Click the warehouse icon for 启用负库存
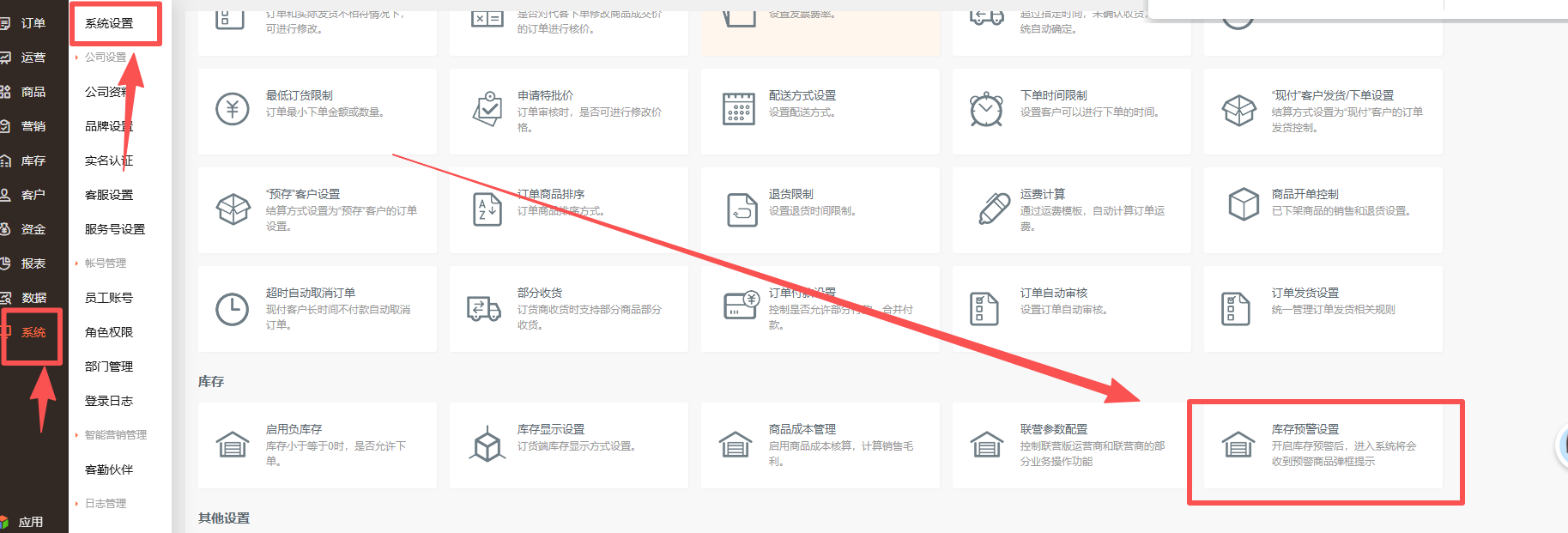The image size is (1568, 533). pyautogui.click(x=233, y=445)
